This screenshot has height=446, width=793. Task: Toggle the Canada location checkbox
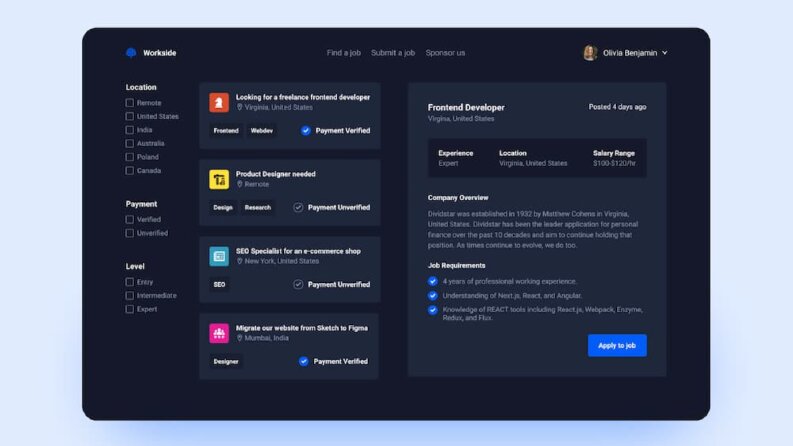click(x=129, y=171)
